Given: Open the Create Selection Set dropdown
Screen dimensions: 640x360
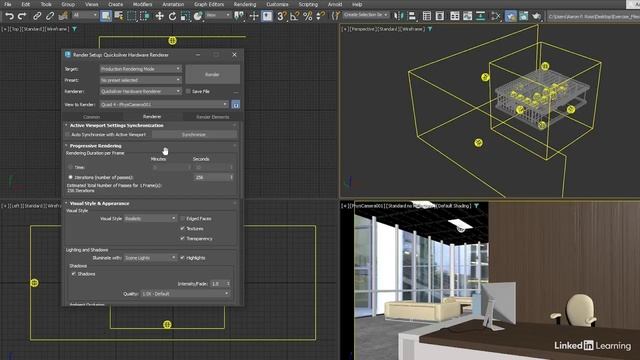Looking at the screenshot, I should click(x=366, y=15).
